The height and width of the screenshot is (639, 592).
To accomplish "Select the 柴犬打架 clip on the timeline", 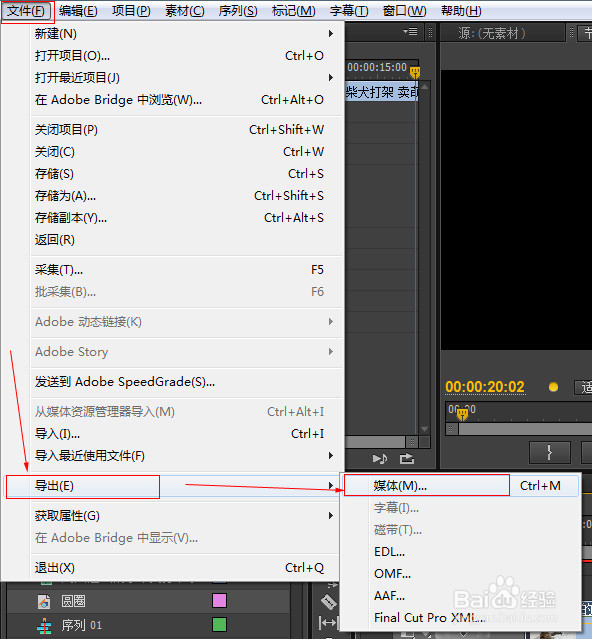I will tap(382, 92).
